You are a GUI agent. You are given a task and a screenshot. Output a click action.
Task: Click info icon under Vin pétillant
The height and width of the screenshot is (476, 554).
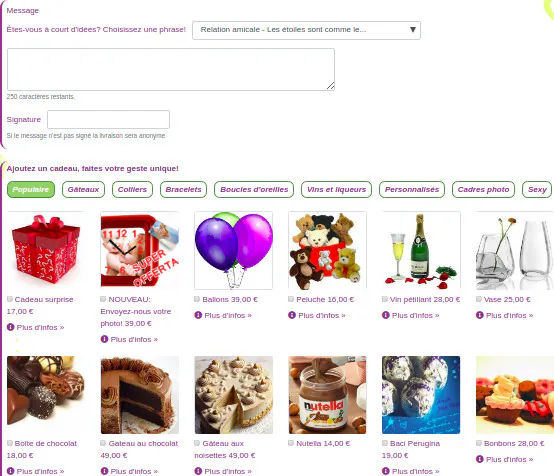[x=386, y=315]
